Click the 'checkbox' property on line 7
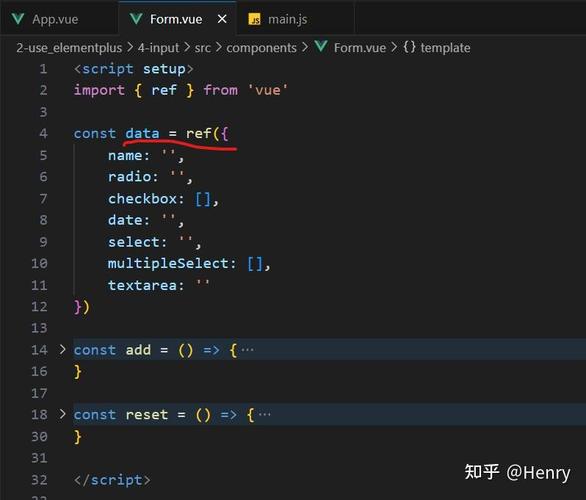This screenshot has width=586, height=500. pyautogui.click(x=142, y=199)
